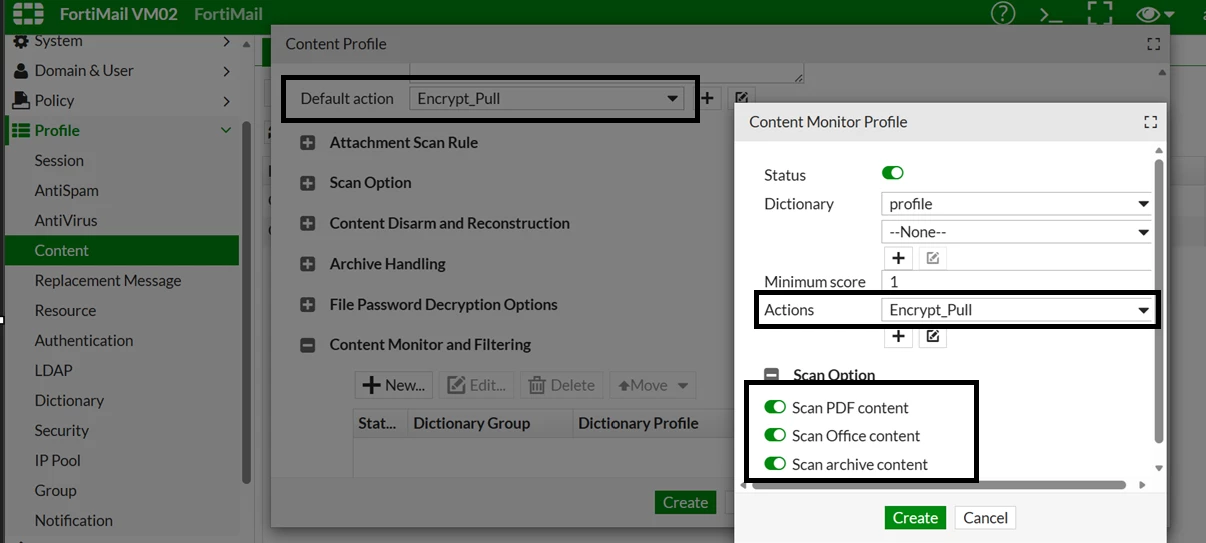This screenshot has width=1206, height=543.
Task: Collapse Content Monitor and Filtering section
Action: click(x=308, y=345)
